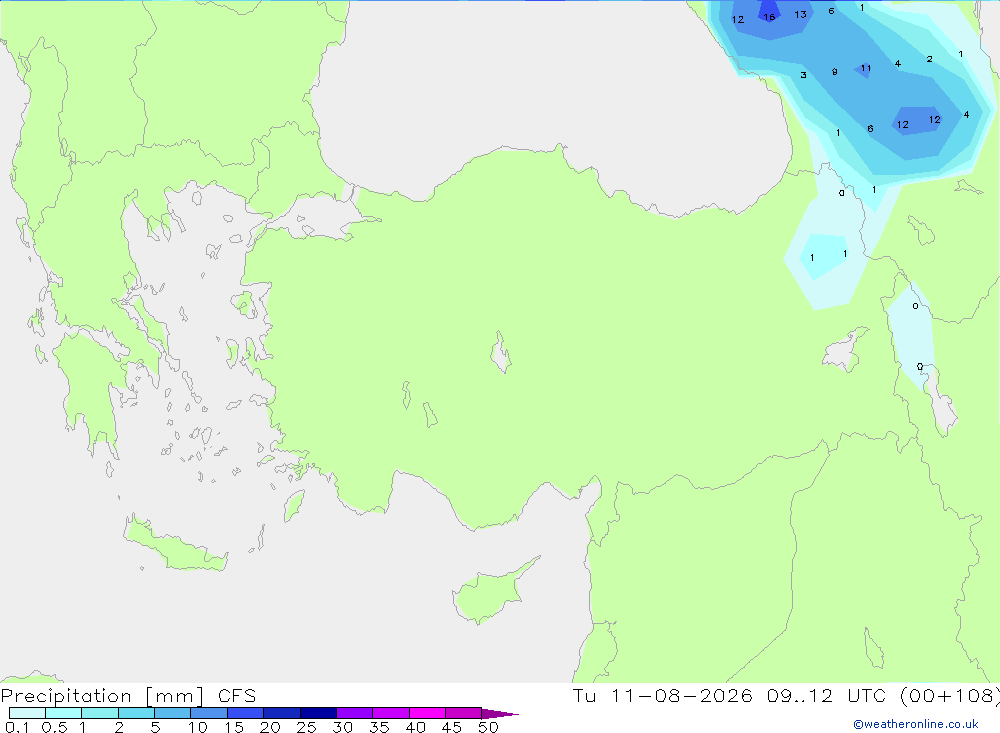Click the purple arrow above 50 in legend
This screenshot has width=1000, height=733.
499,713
